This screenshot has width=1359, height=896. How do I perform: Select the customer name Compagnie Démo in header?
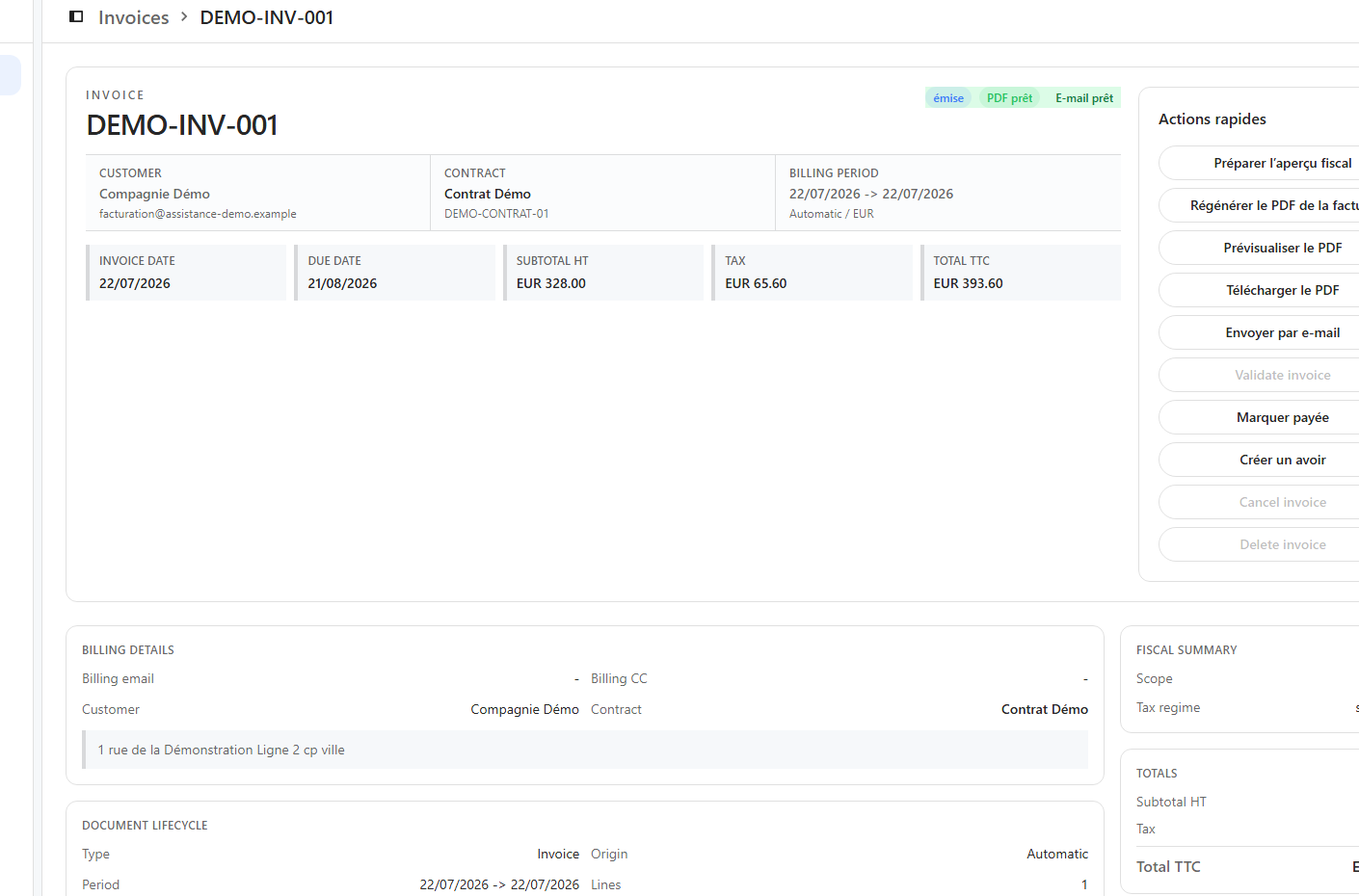pyautogui.click(x=154, y=194)
